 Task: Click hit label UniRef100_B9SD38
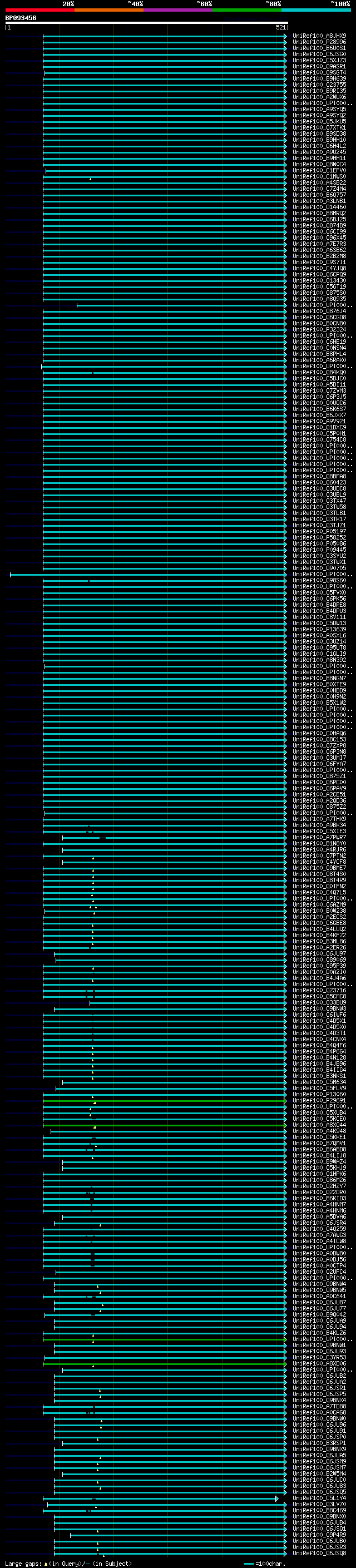[x=319, y=133]
